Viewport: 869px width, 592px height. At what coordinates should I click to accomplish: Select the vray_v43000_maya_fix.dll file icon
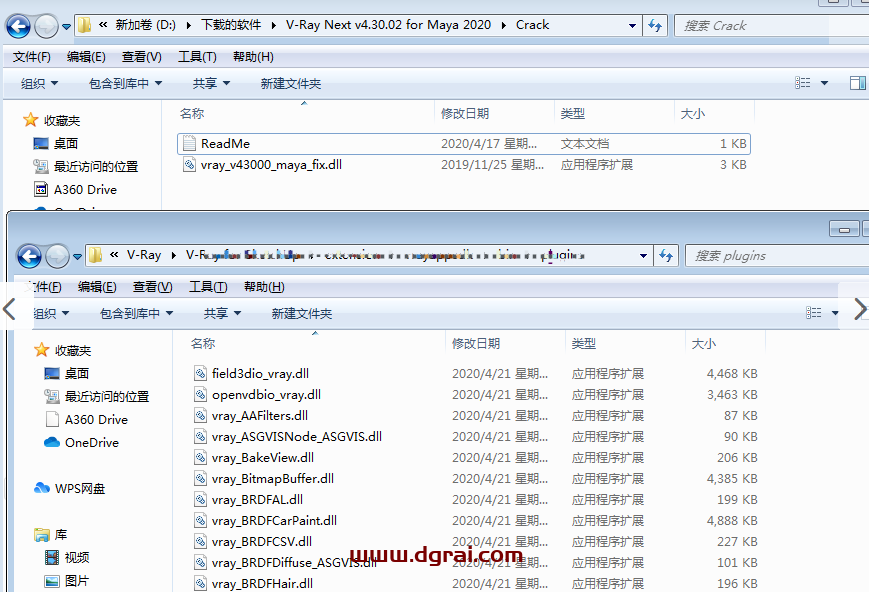tap(190, 165)
